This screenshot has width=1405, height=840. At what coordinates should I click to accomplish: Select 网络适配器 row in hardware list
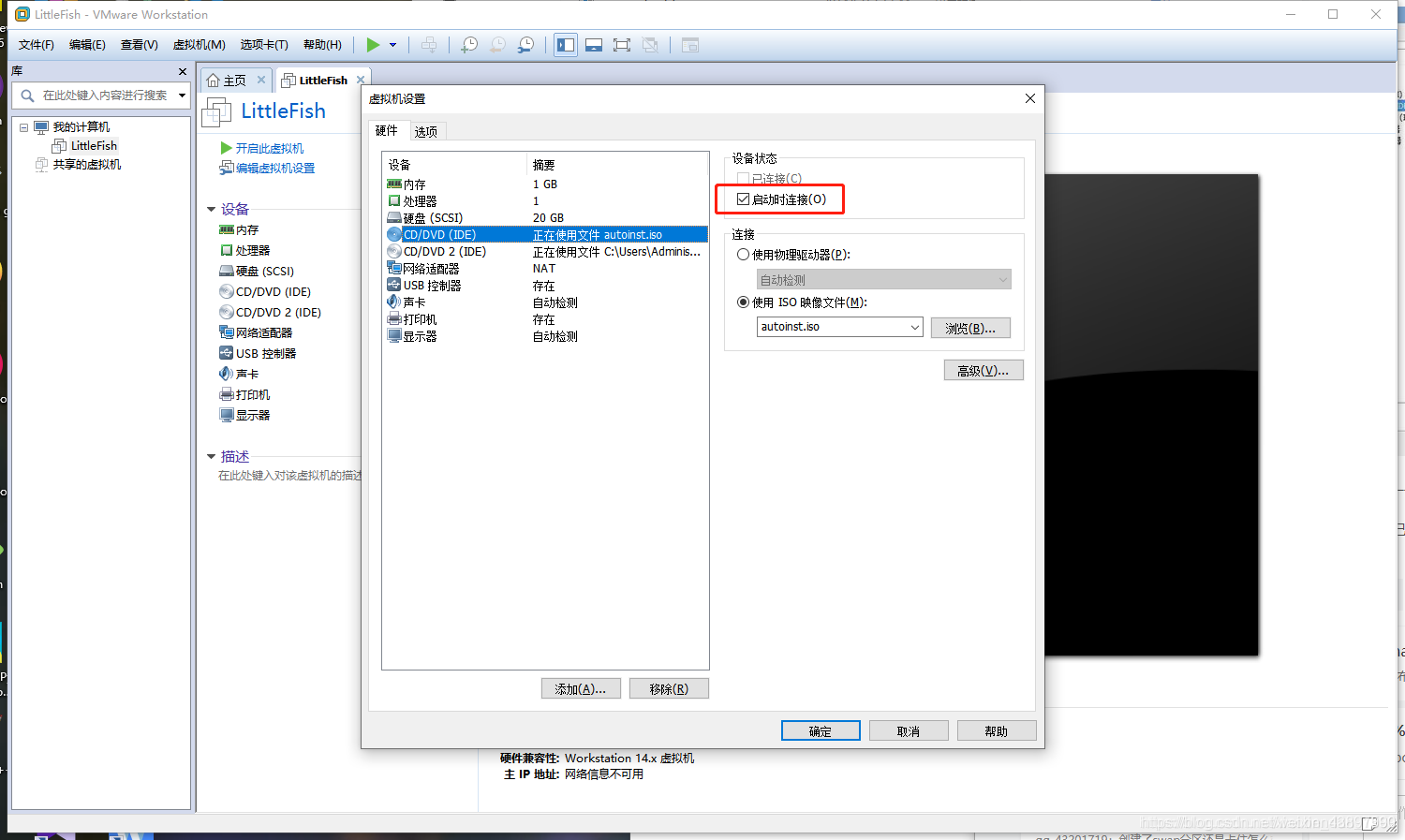click(545, 269)
